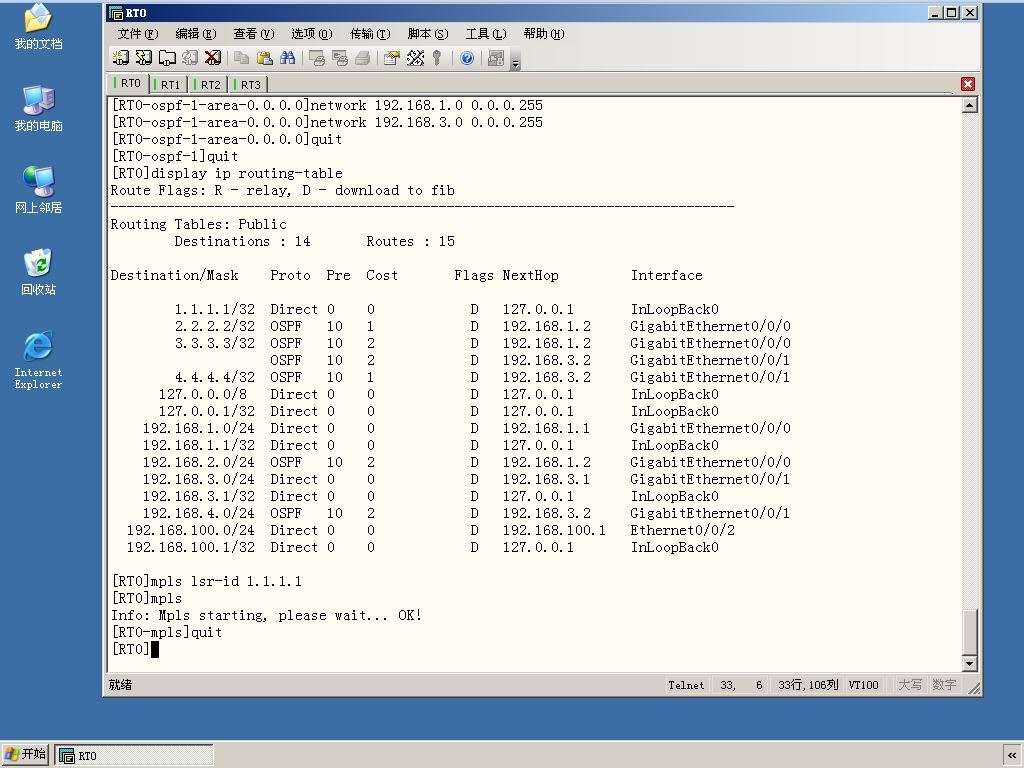1024x768 pixels.
Task: Click the 我的文档 desktop icon
Action: click(x=39, y=26)
